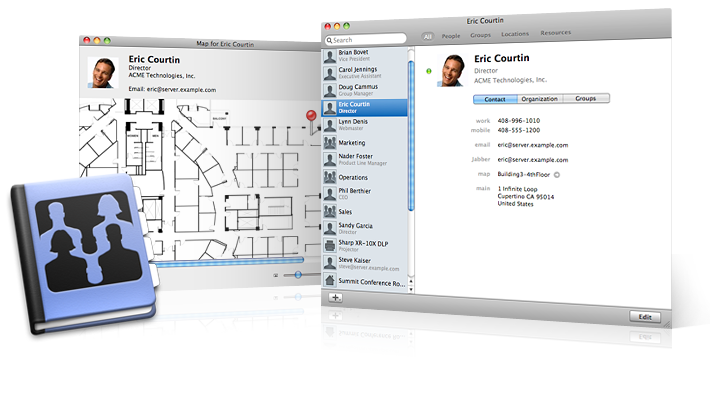Screen dimensions: 710x400
Task: Click the Map window green zoom button
Action: pos(107,41)
